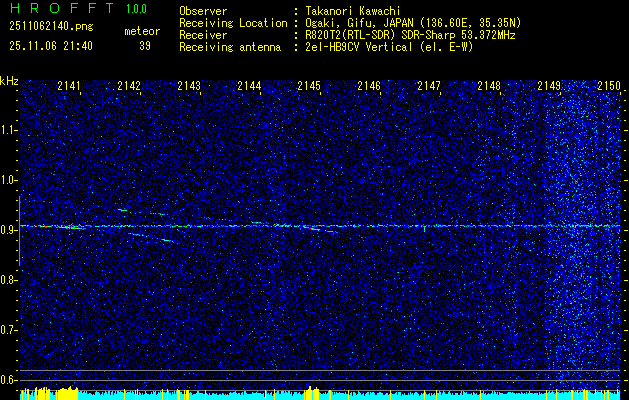Click the 2148 time axis marker
The width and height of the screenshot is (629, 400).
[x=489, y=86]
